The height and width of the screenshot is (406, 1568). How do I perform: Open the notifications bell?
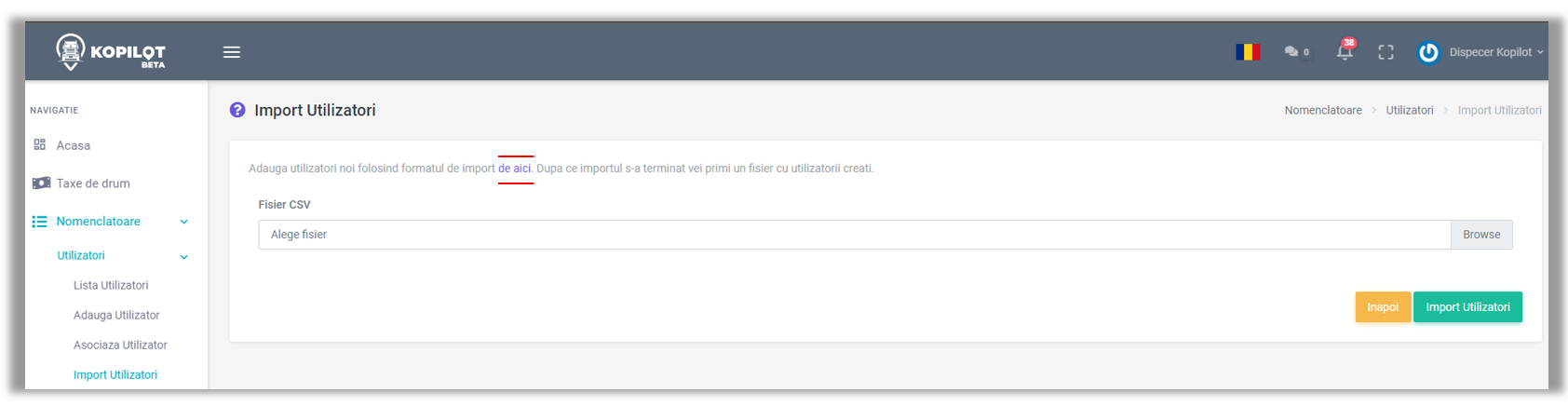click(x=1345, y=52)
